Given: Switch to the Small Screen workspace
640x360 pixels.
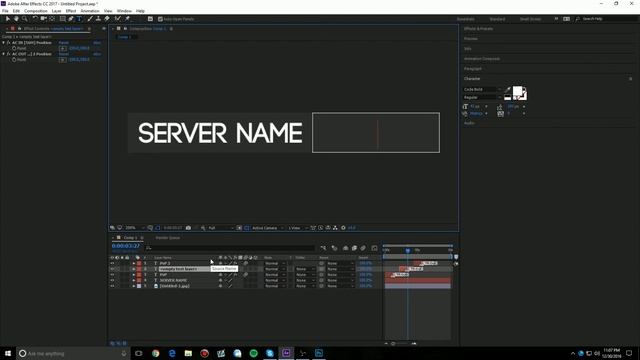Looking at the screenshot, I should [x=530, y=19].
